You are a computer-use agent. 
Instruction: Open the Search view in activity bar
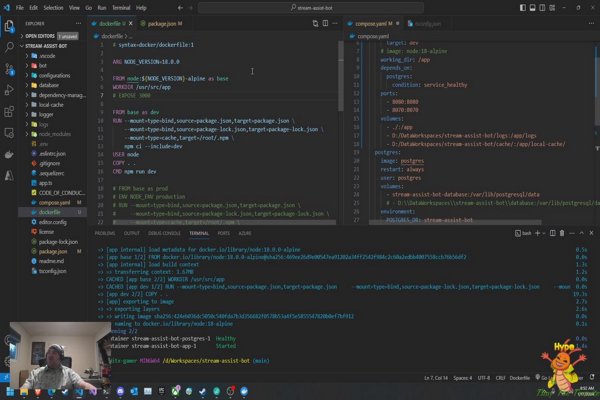9,47
